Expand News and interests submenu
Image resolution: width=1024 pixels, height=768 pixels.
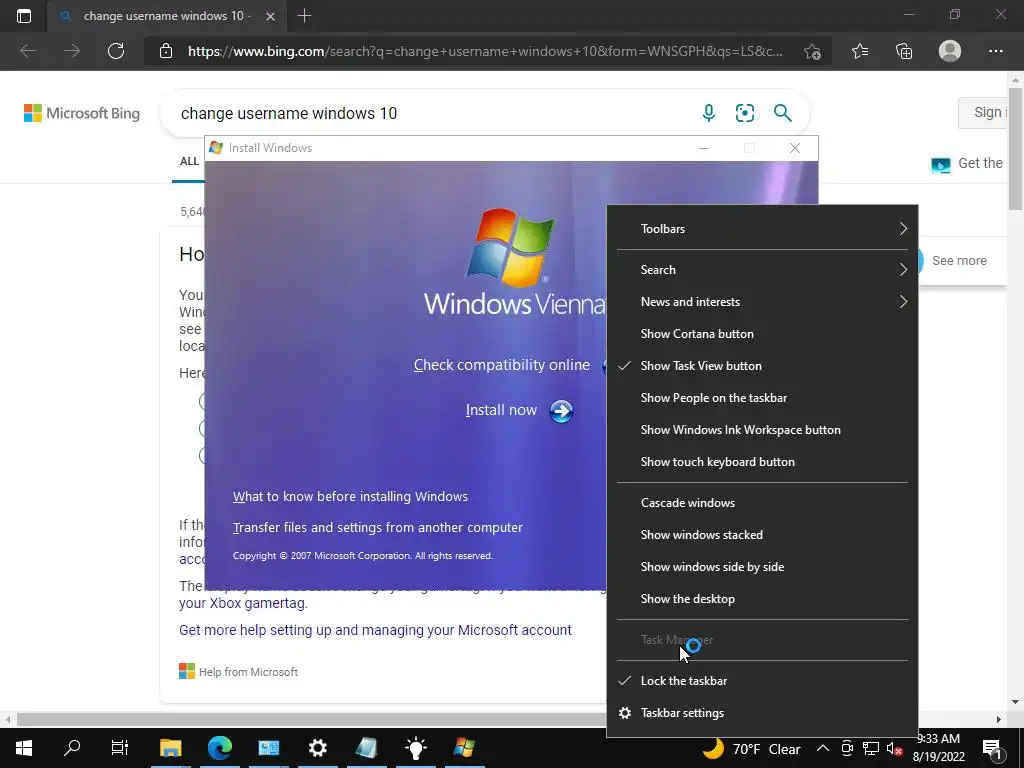pos(762,302)
